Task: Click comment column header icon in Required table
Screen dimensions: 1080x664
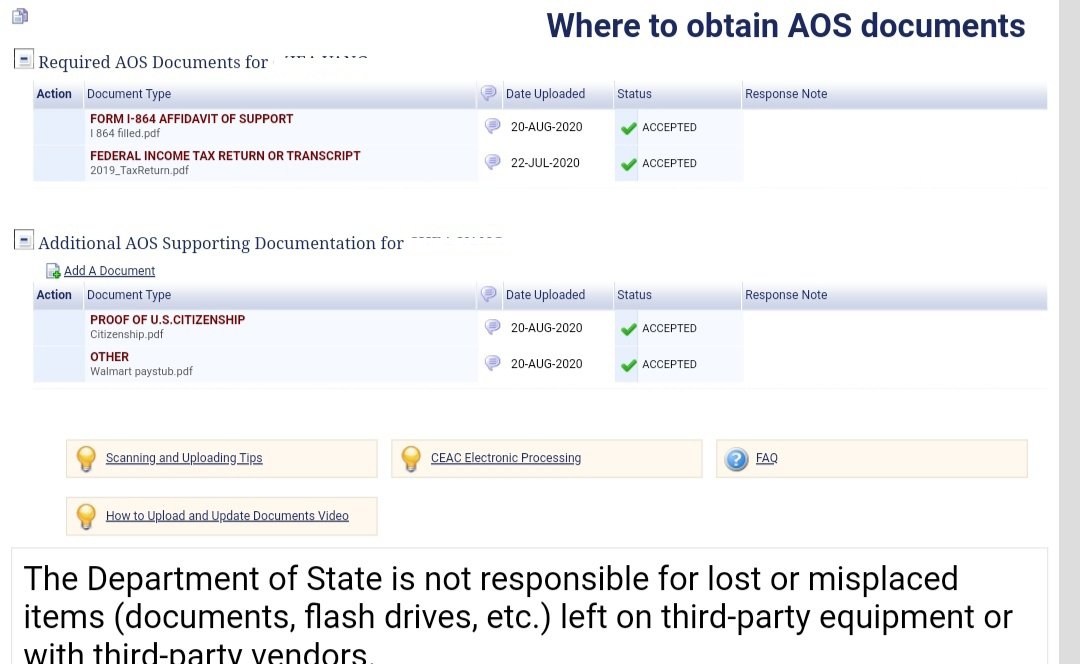Action: [488, 93]
